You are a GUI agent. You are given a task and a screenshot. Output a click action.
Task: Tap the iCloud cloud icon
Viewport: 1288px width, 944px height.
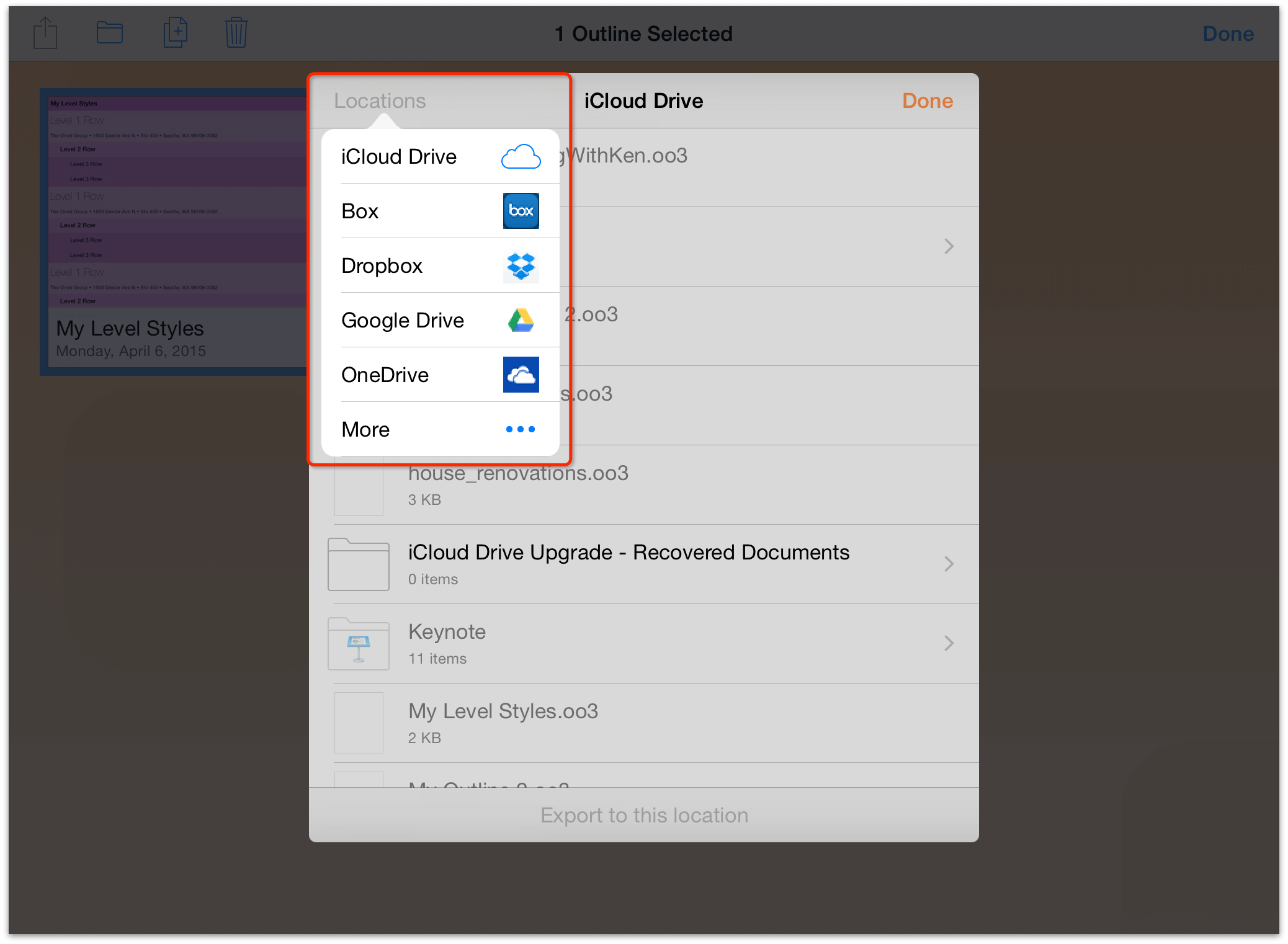coord(521,156)
